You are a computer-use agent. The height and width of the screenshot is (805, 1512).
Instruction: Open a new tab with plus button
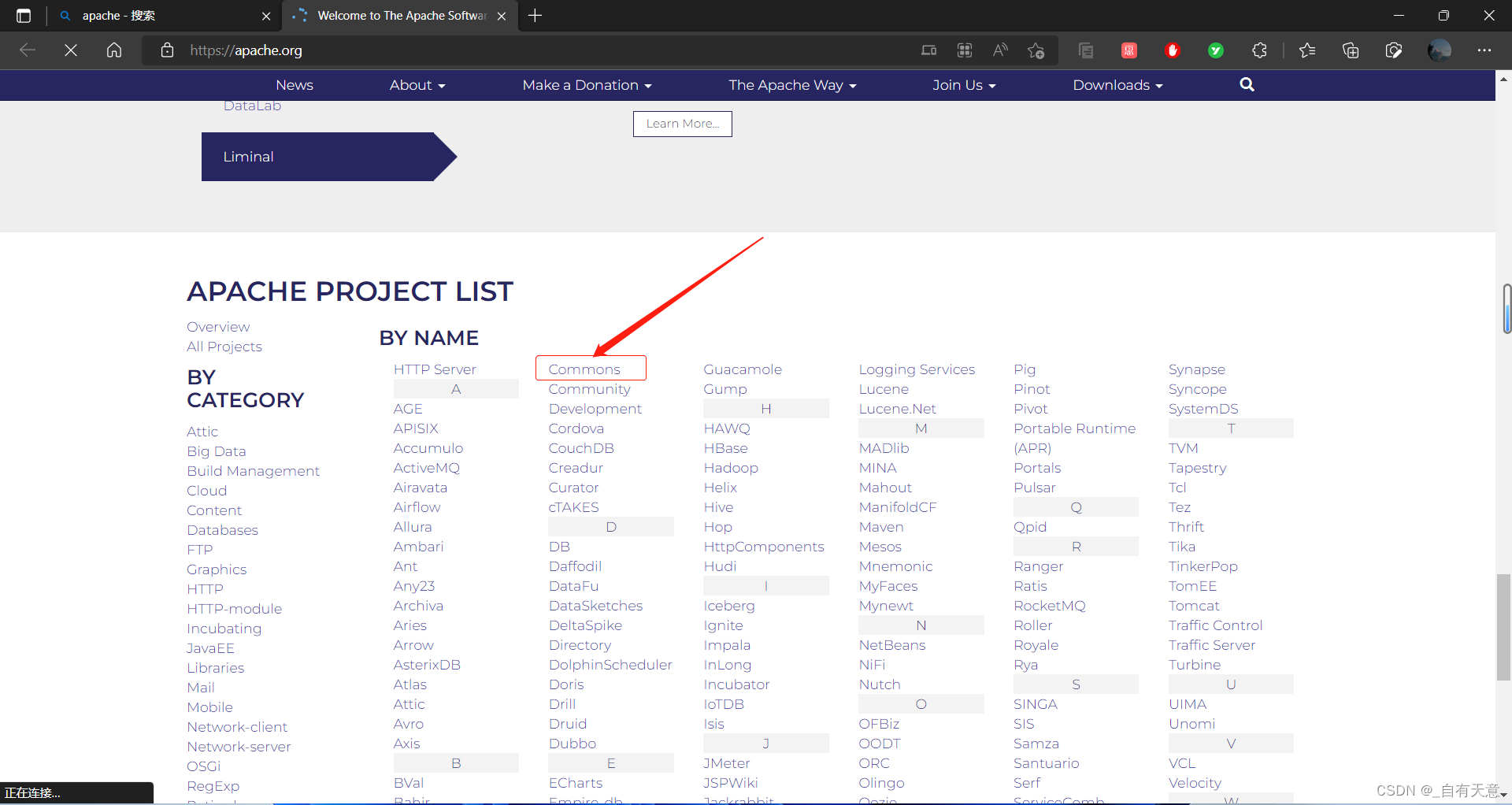coord(535,16)
